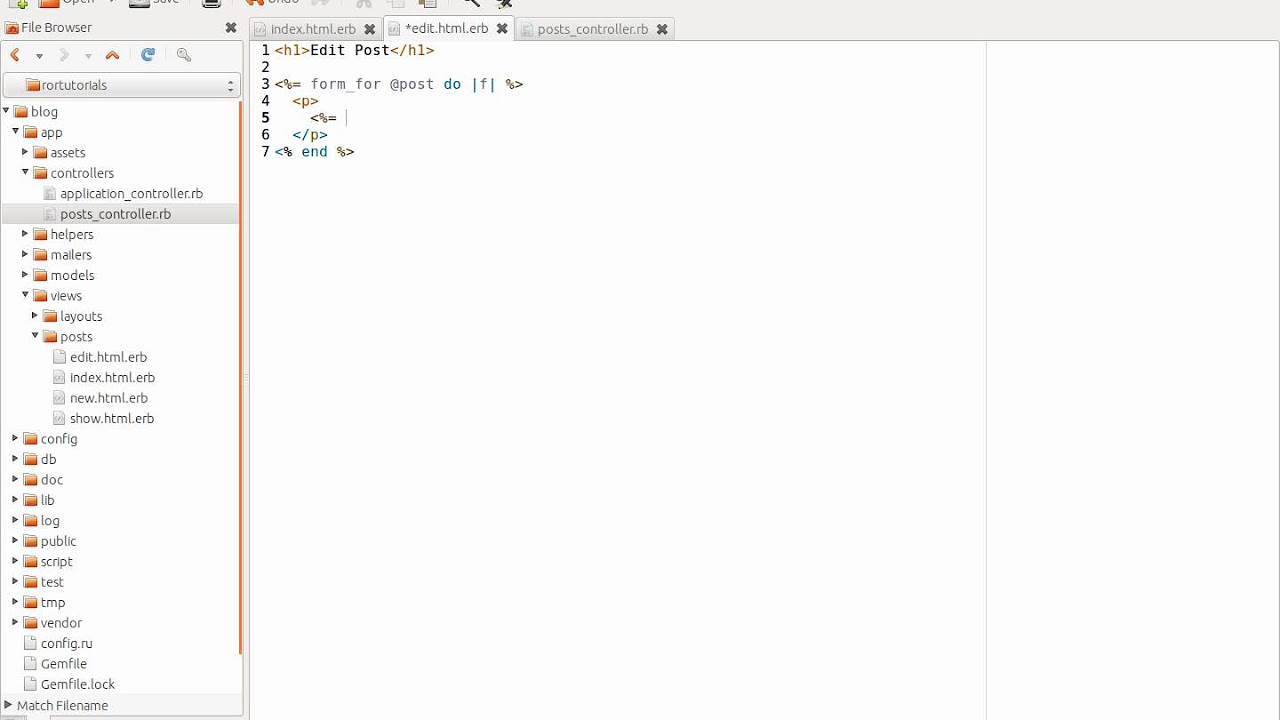1280x720 pixels.
Task: Close the File Browser panel
Action: tap(231, 28)
